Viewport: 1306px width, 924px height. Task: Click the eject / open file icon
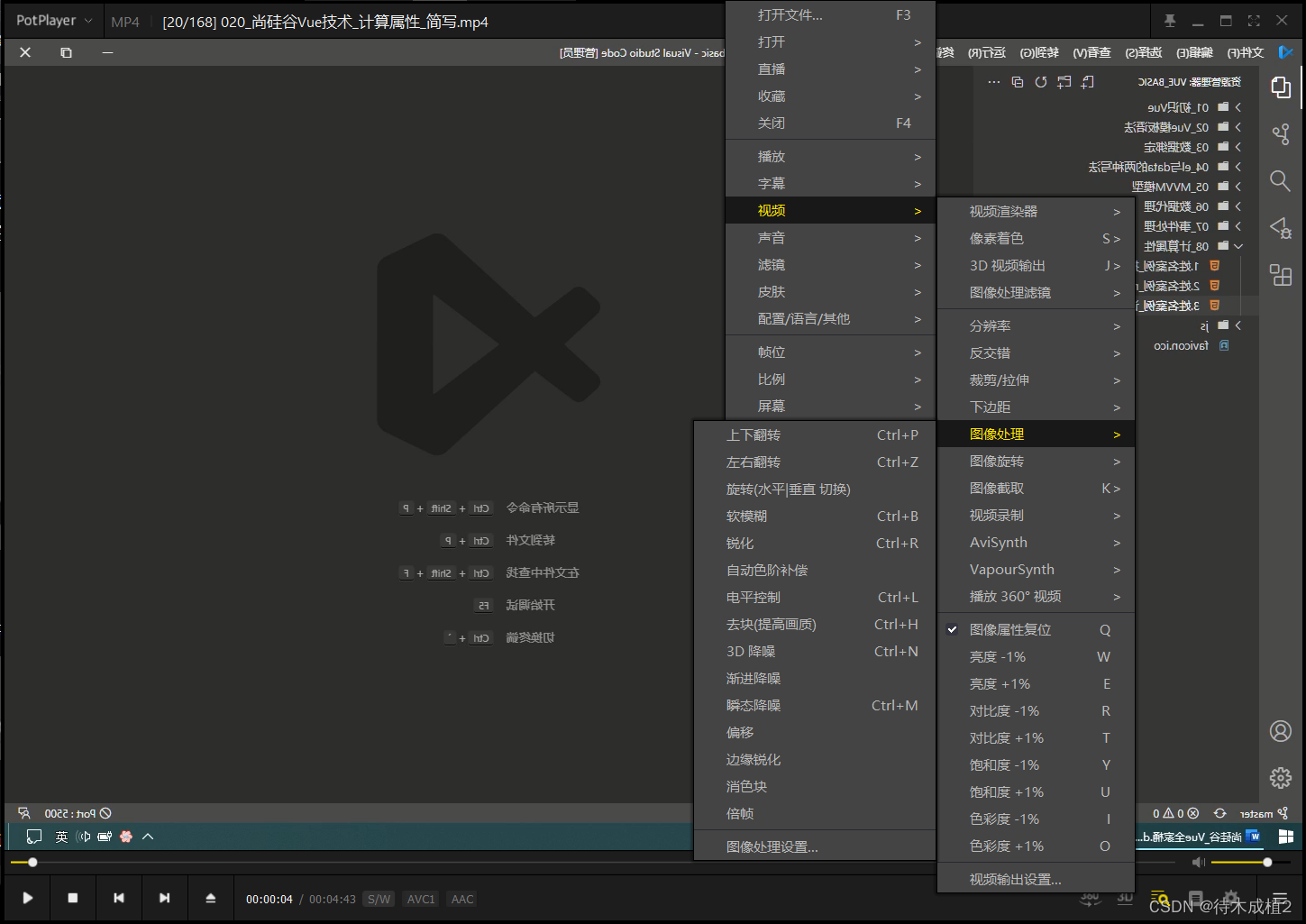coord(211,898)
